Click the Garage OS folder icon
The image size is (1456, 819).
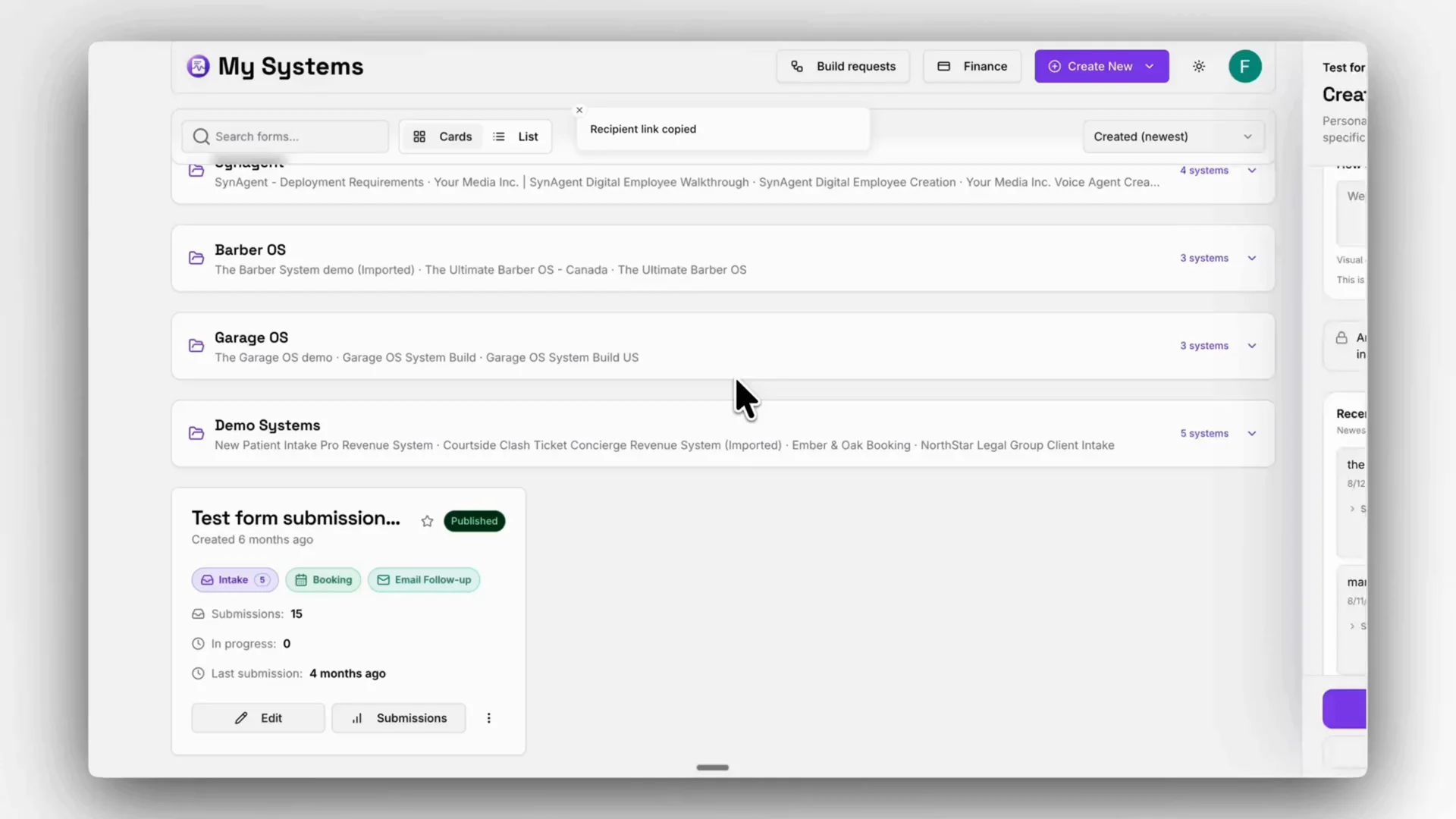tap(196, 346)
